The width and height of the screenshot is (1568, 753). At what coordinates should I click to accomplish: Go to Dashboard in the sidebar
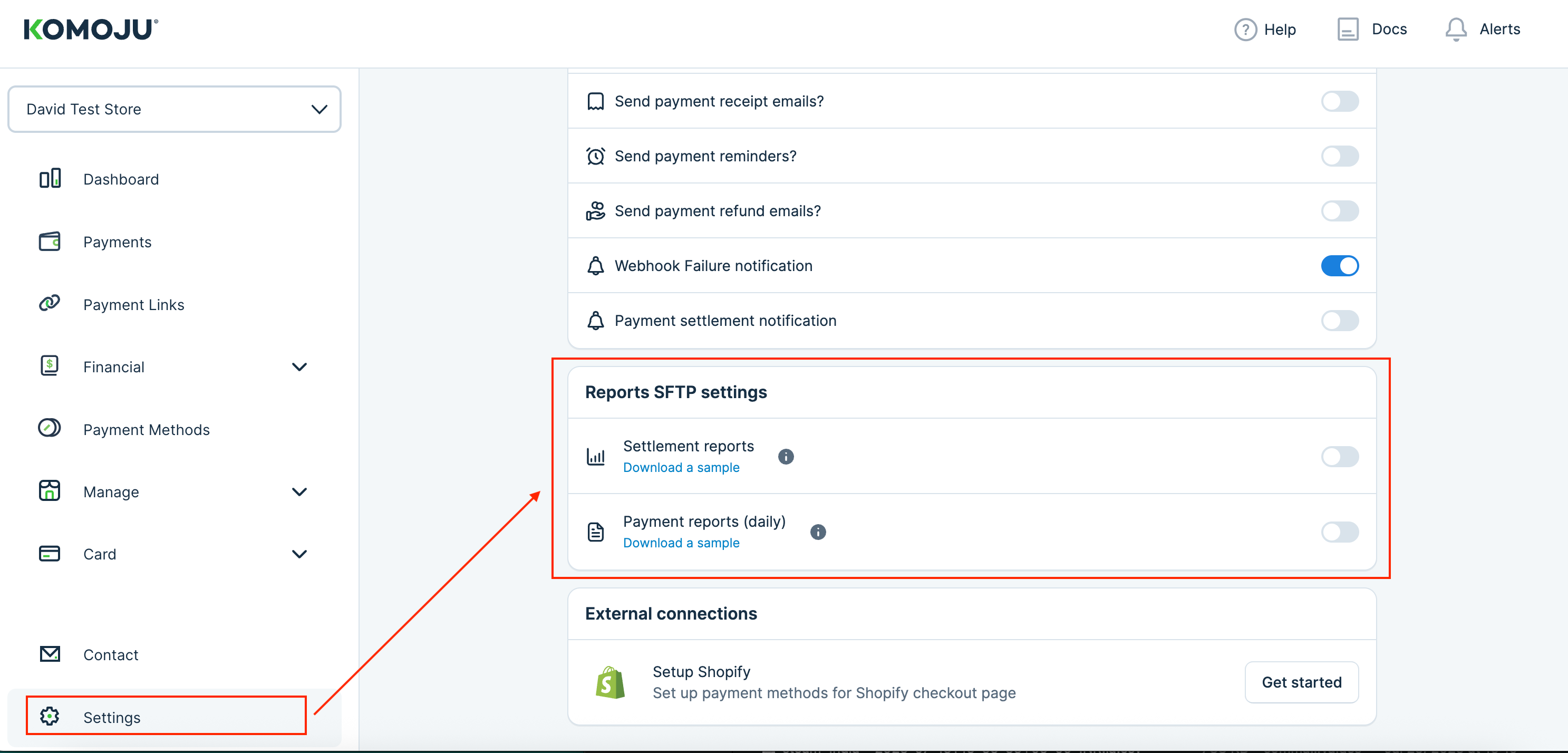pos(121,180)
